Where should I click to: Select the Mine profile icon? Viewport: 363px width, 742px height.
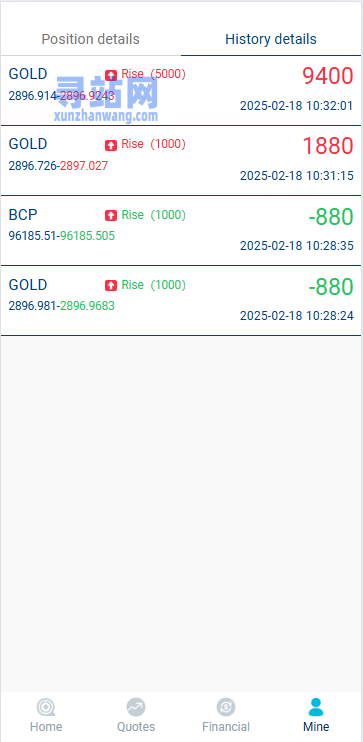tap(316, 707)
